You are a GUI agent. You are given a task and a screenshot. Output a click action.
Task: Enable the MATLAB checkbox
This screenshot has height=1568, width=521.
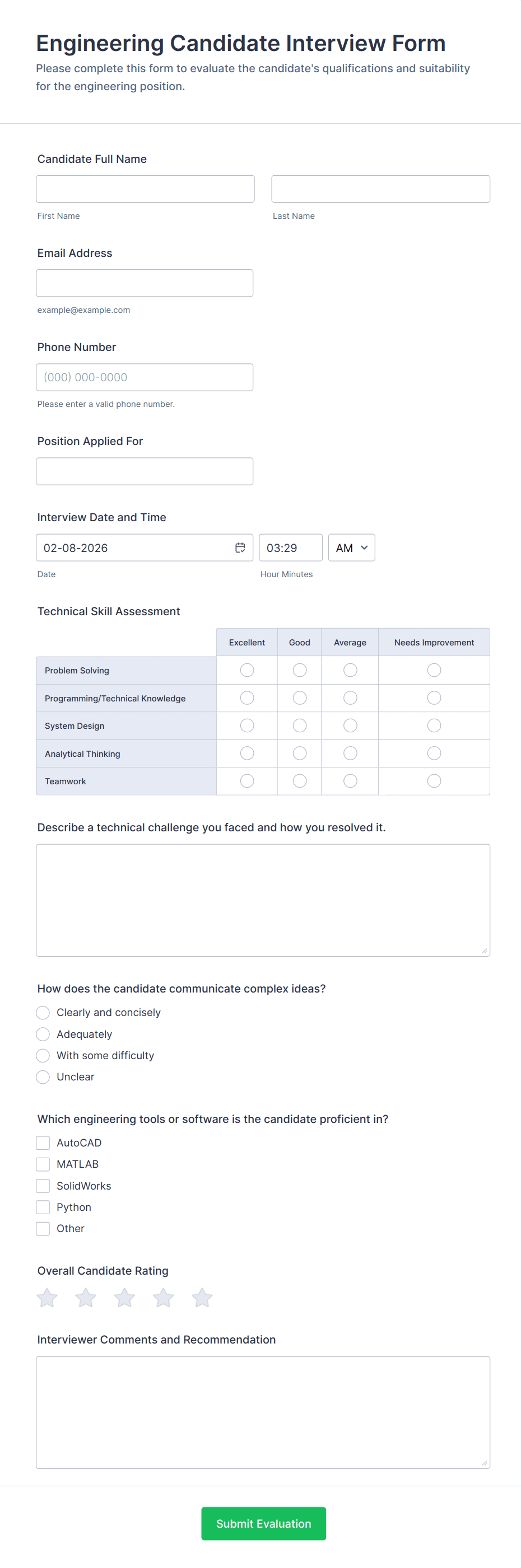[43, 1164]
